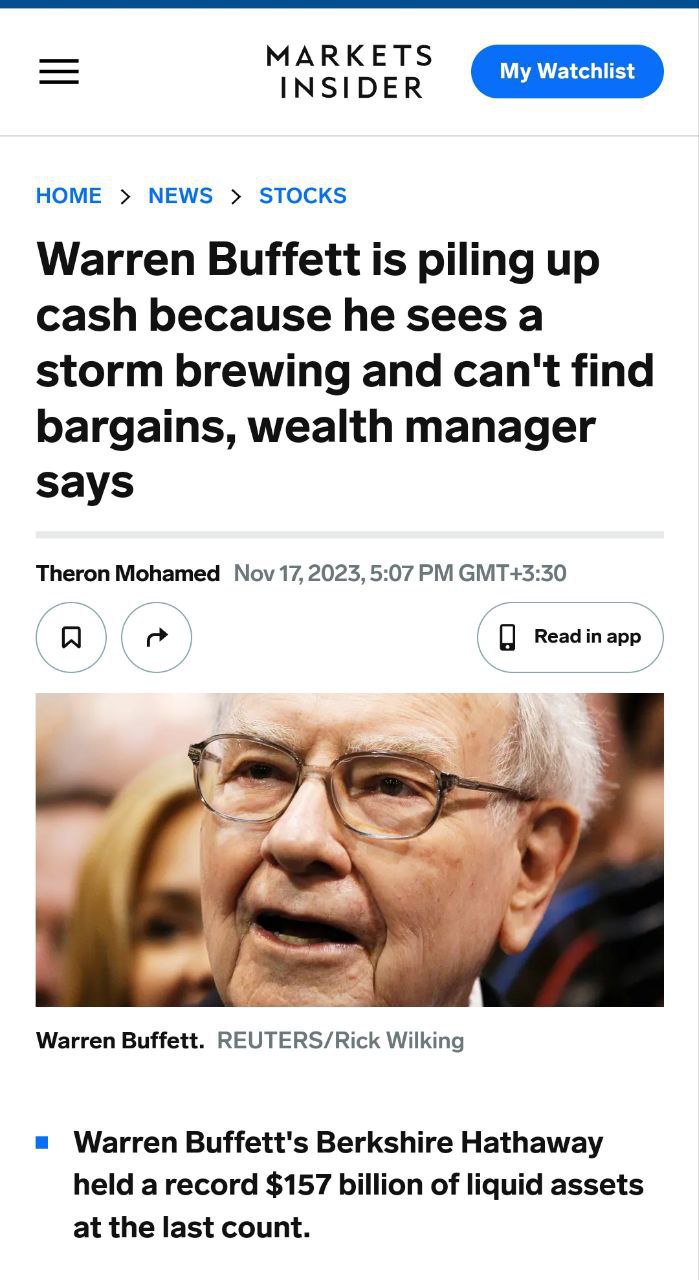
Task: Click the chevron after HOME breadcrumb
Action: click(x=125, y=196)
